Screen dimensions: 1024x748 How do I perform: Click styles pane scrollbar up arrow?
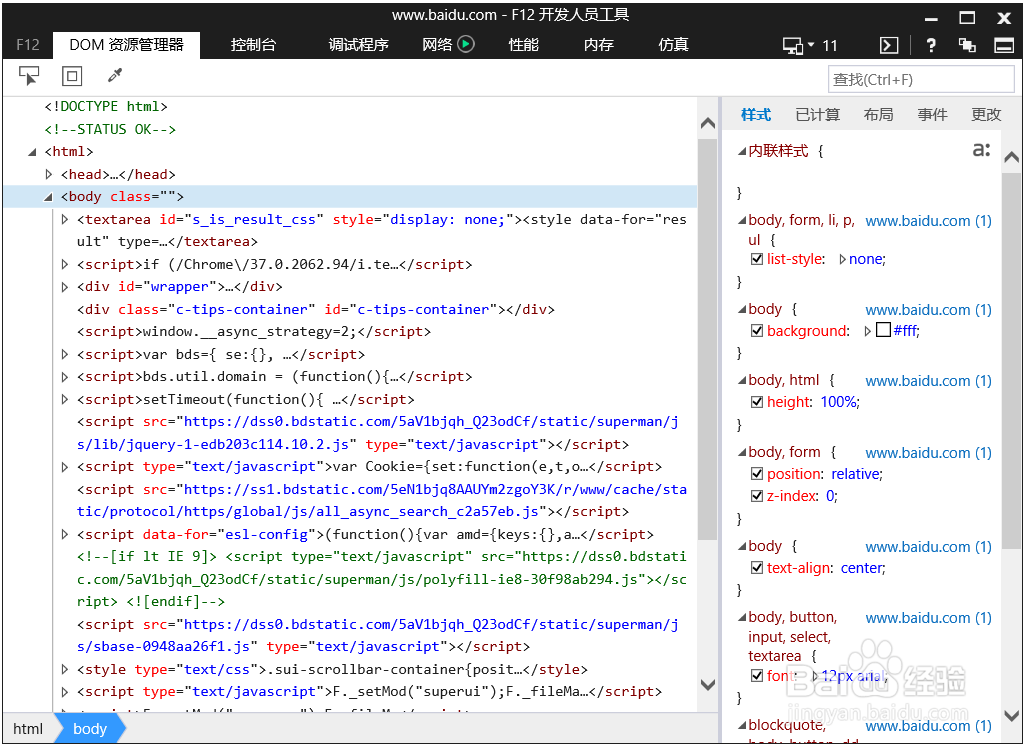[x=1011, y=156]
